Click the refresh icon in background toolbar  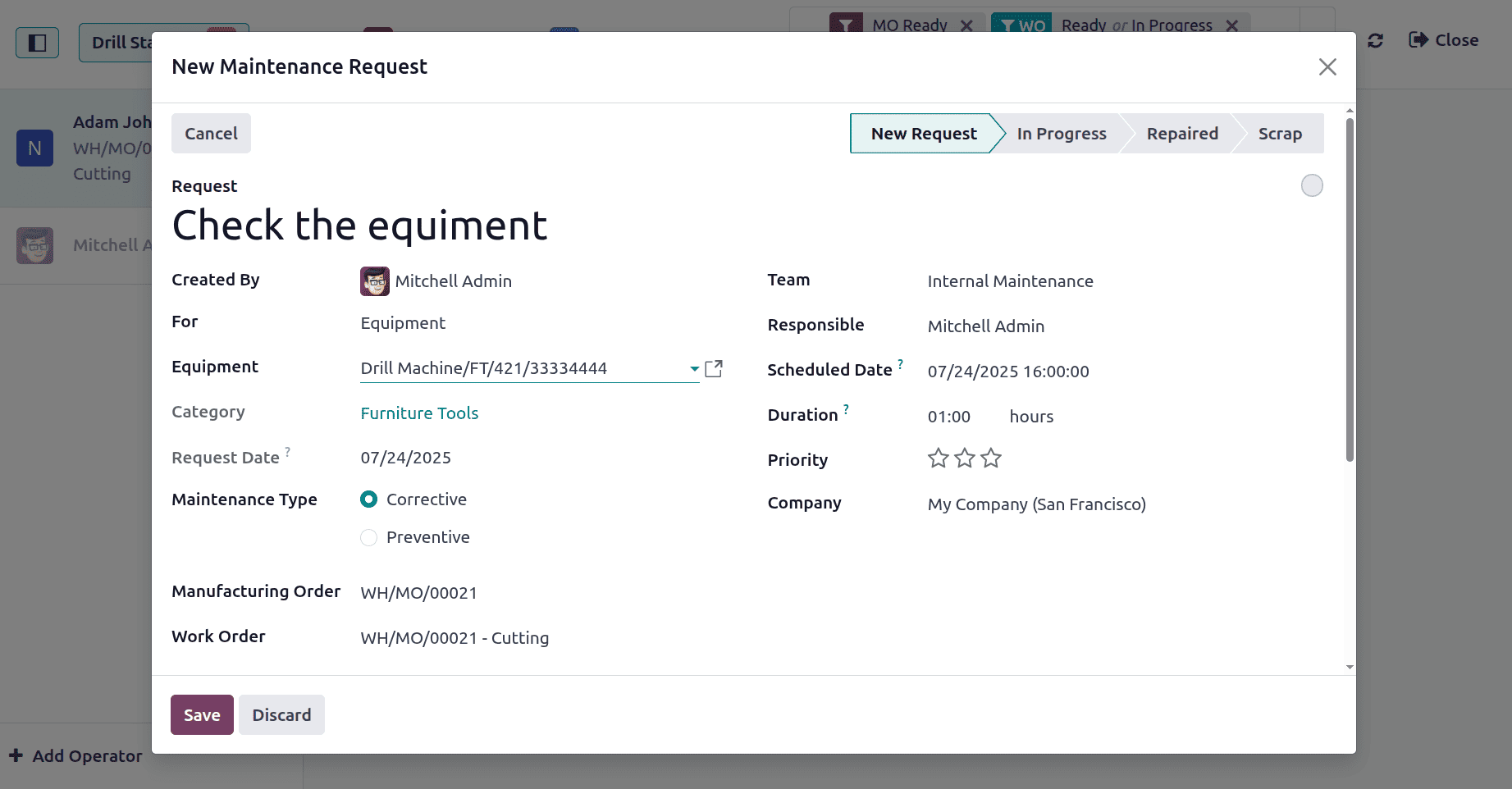[x=1376, y=40]
